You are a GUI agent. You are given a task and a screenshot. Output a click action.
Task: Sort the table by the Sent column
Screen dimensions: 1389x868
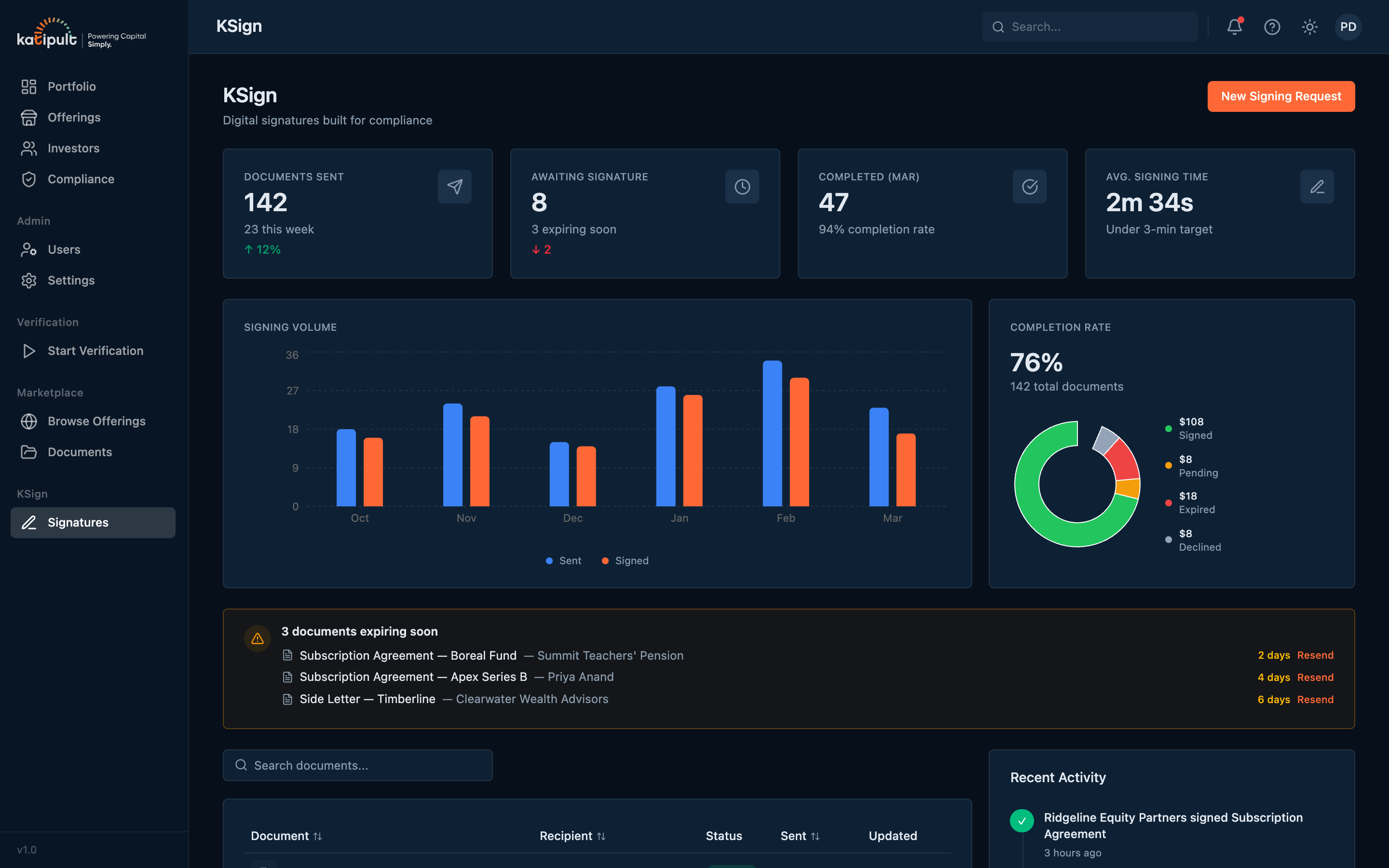[x=801, y=836]
